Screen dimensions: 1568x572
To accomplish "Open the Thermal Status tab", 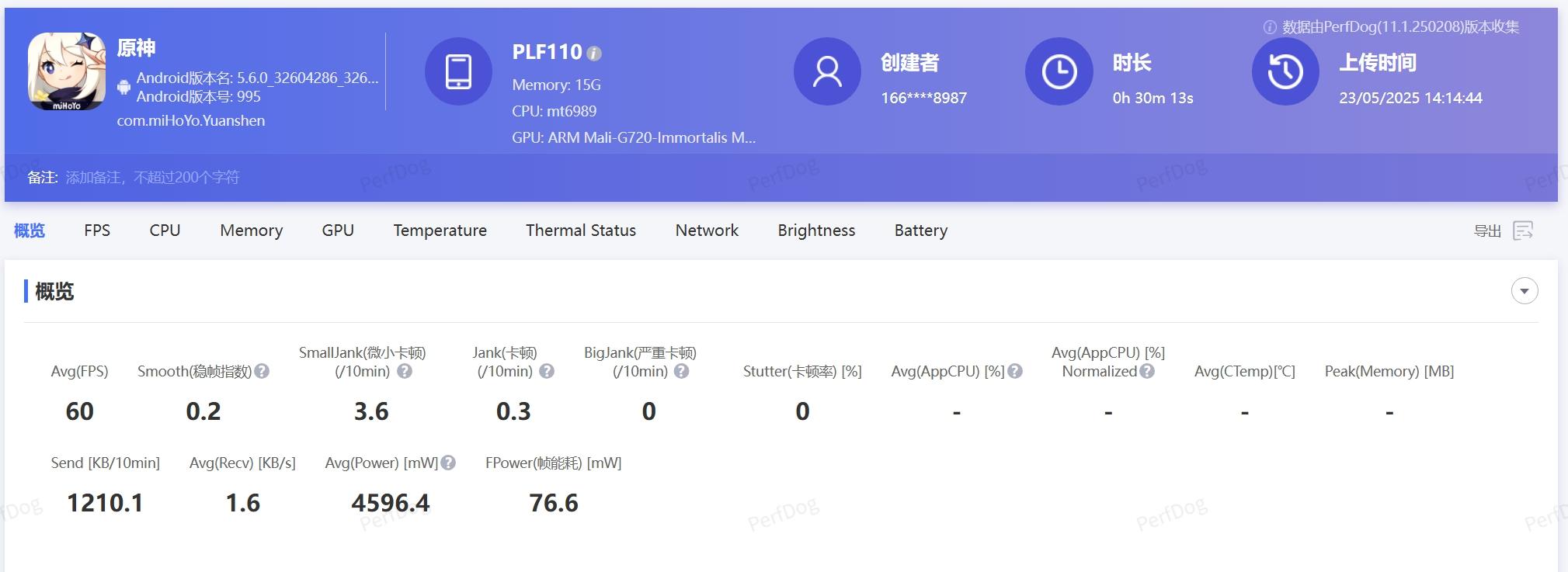I will coord(581,231).
